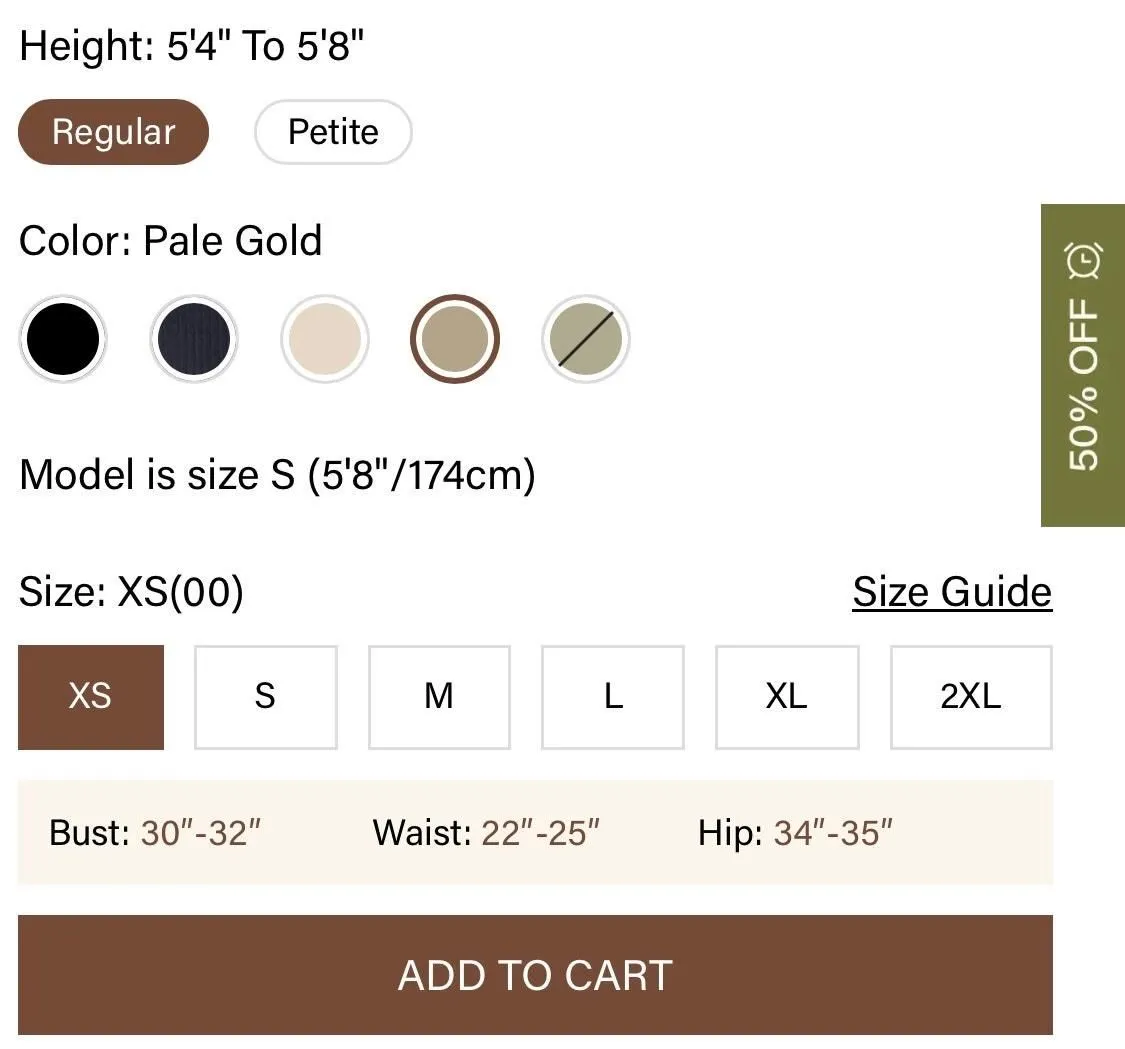
Task: Click the crossed-out sage green swatch
Action: [x=585, y=339]
